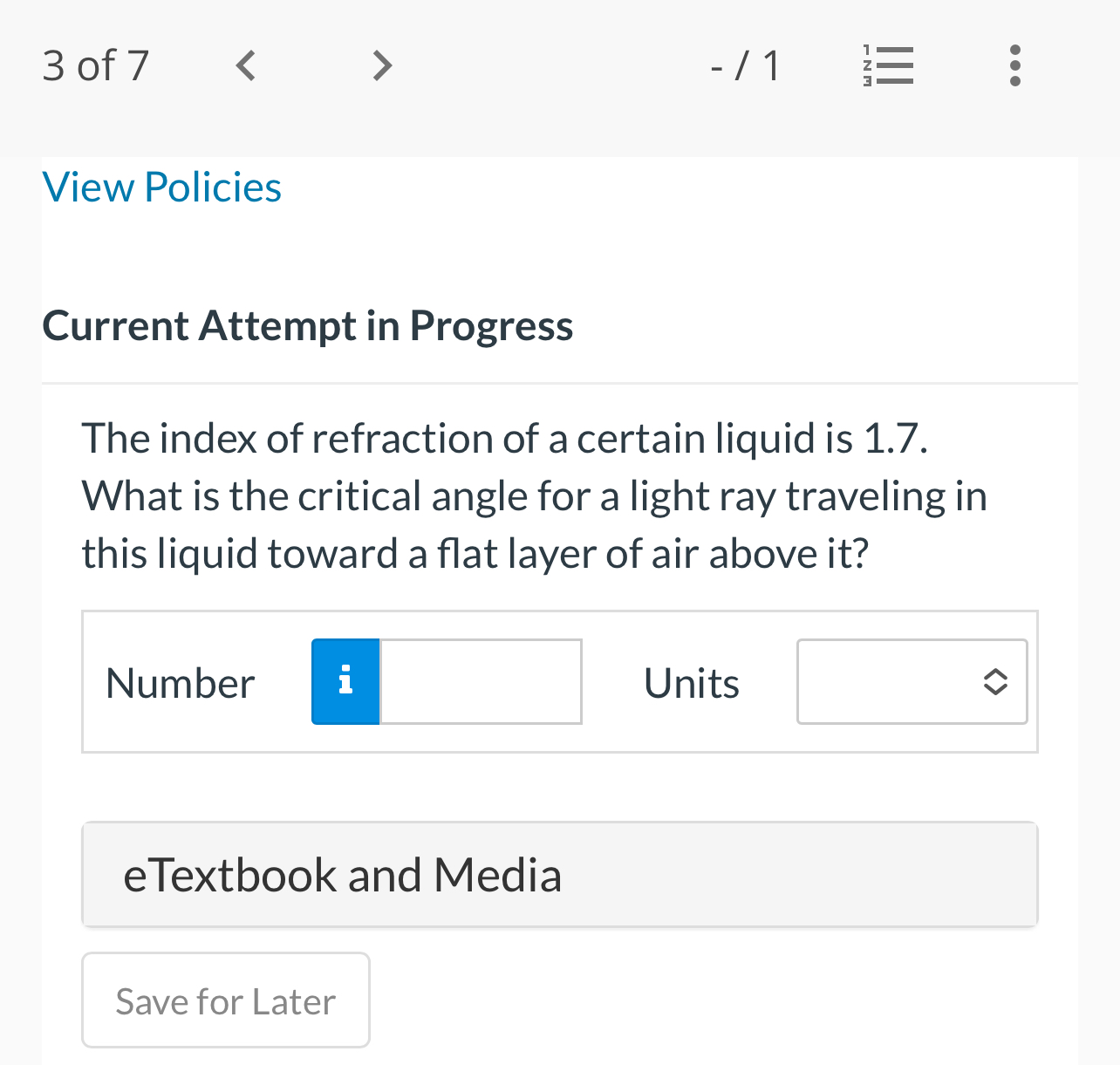1120x1065 pixels.
Task: Expand the Units selector chevron
Action: tap(996, 682)
